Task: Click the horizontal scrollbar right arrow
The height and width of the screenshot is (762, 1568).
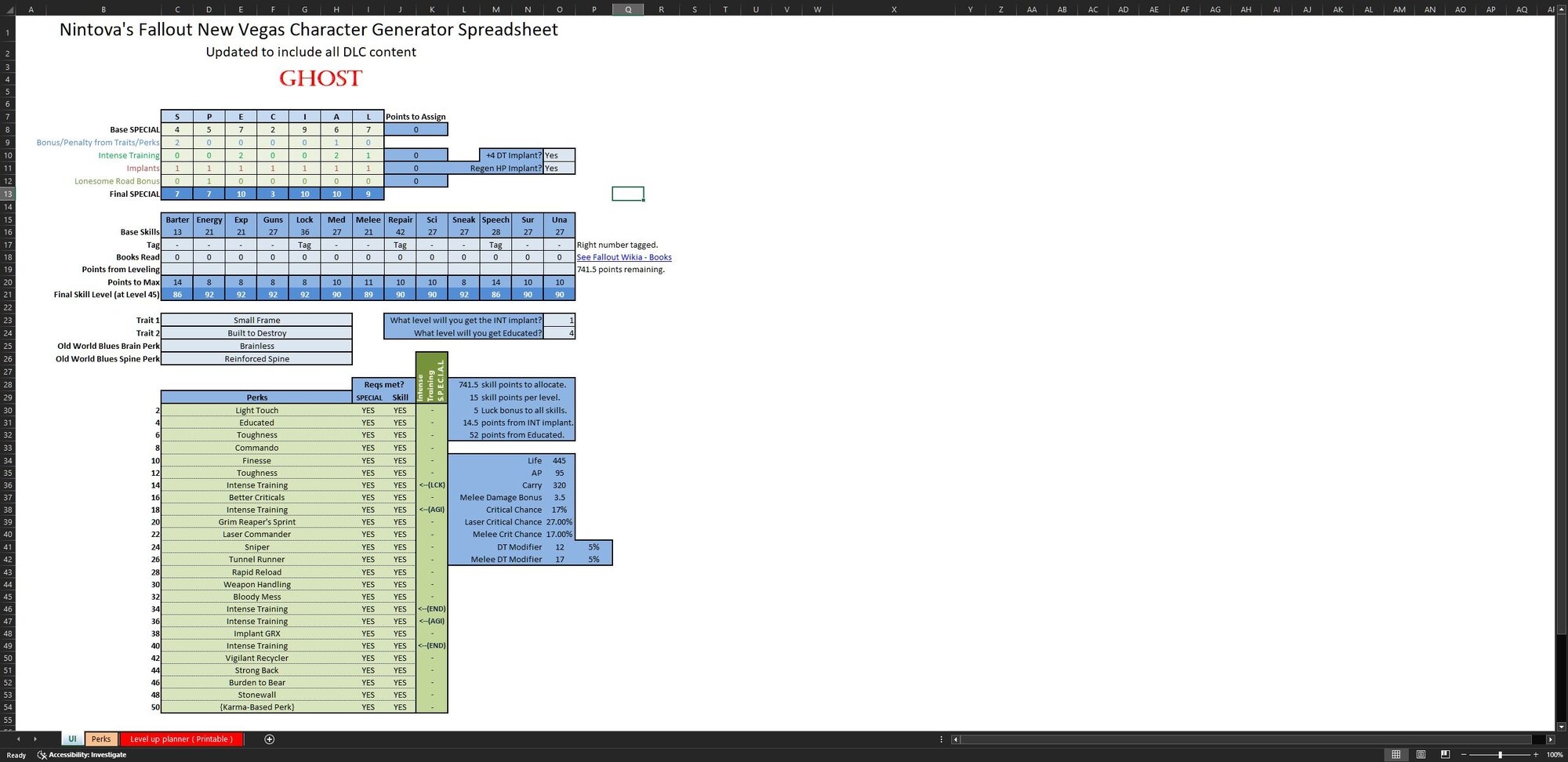Action: 1550,739
